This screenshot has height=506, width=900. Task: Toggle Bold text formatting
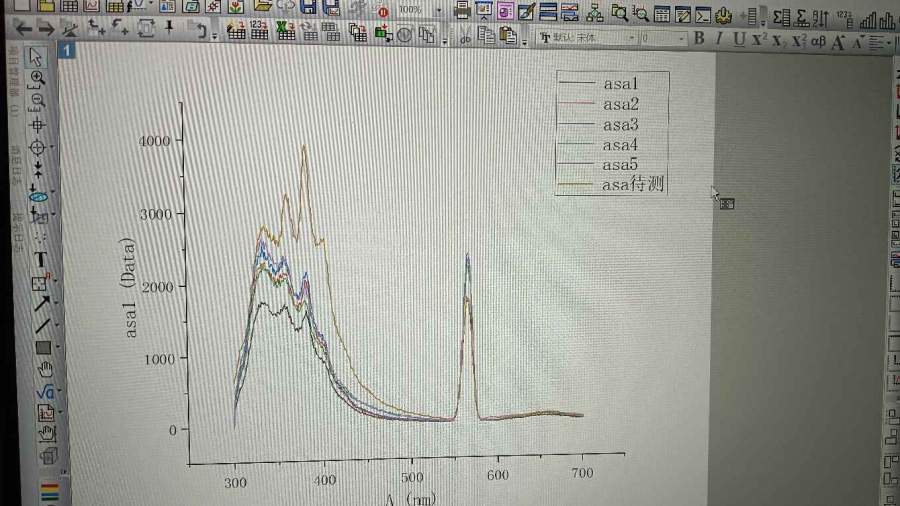[699, 39]
